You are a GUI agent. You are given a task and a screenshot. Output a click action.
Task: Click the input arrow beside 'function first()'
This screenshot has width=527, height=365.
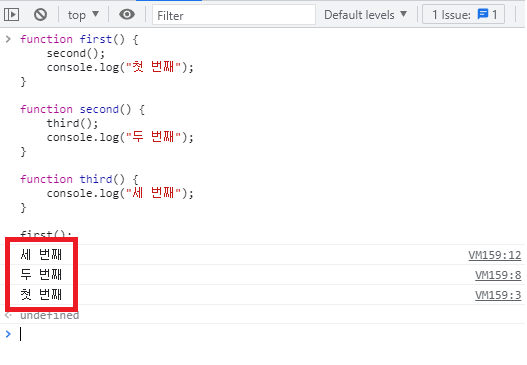8,39
